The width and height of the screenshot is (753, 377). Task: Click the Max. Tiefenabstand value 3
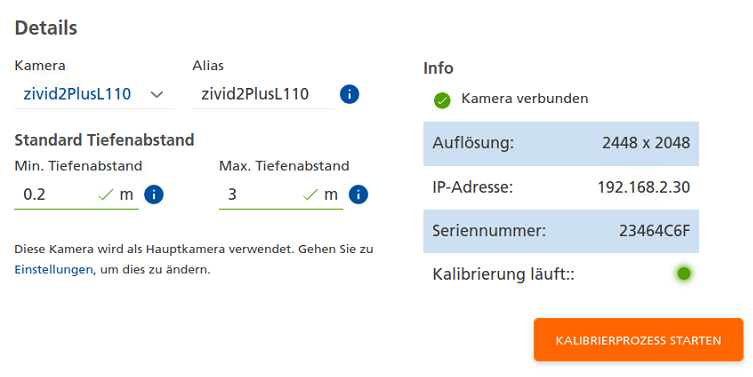(x=232, y=195)
